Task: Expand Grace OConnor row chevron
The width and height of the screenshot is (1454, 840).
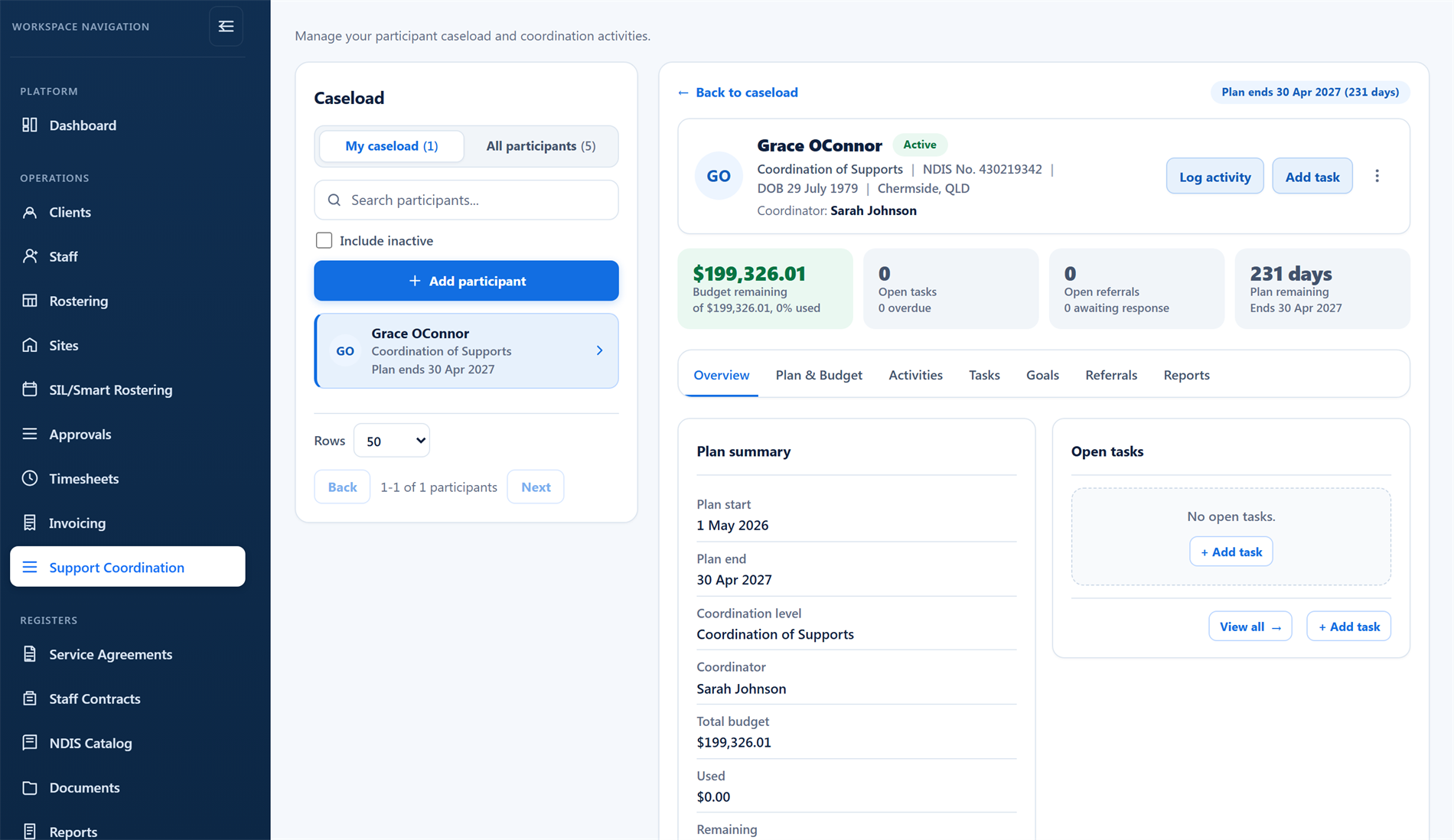Action: point(599,350)
